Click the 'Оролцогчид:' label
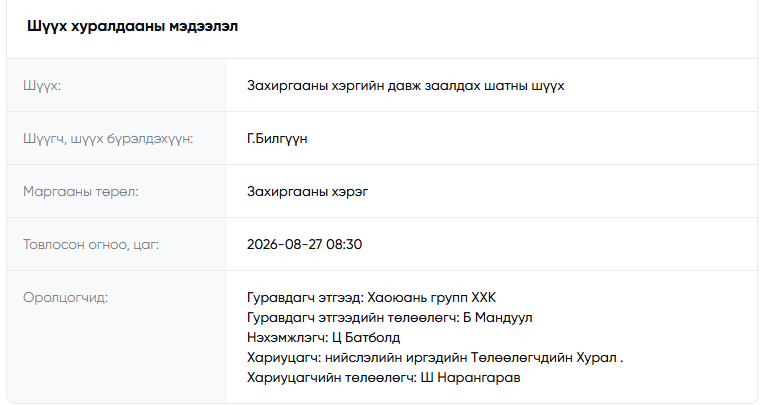 pyautogui.click(x=65, y=298)
